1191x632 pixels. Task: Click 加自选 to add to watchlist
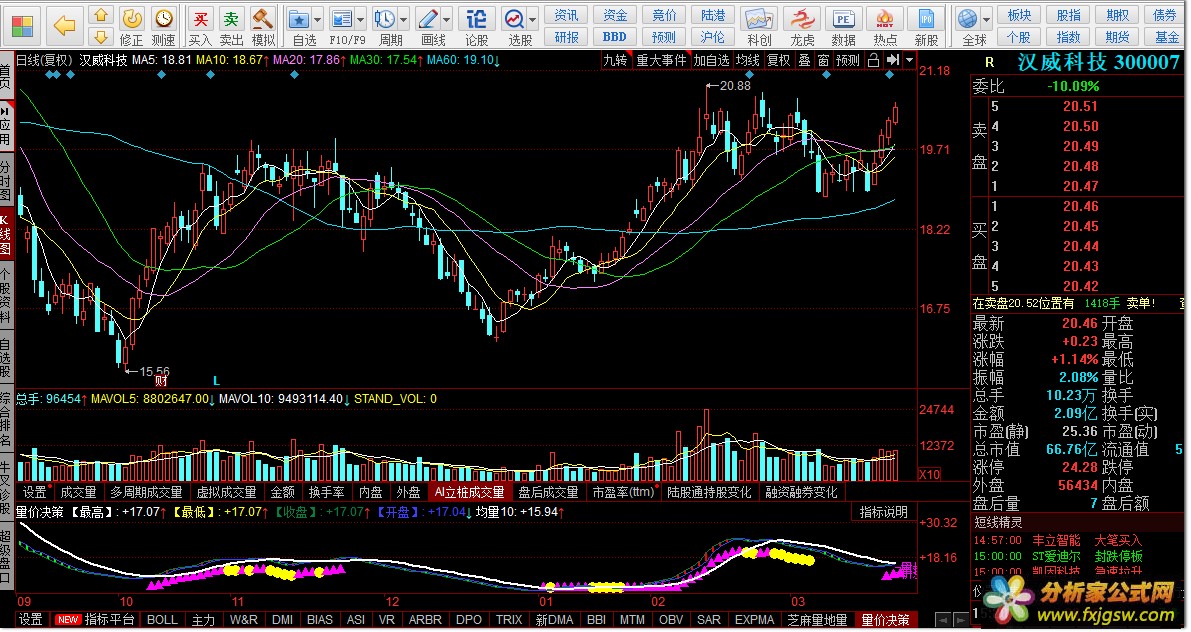point(711,60)
